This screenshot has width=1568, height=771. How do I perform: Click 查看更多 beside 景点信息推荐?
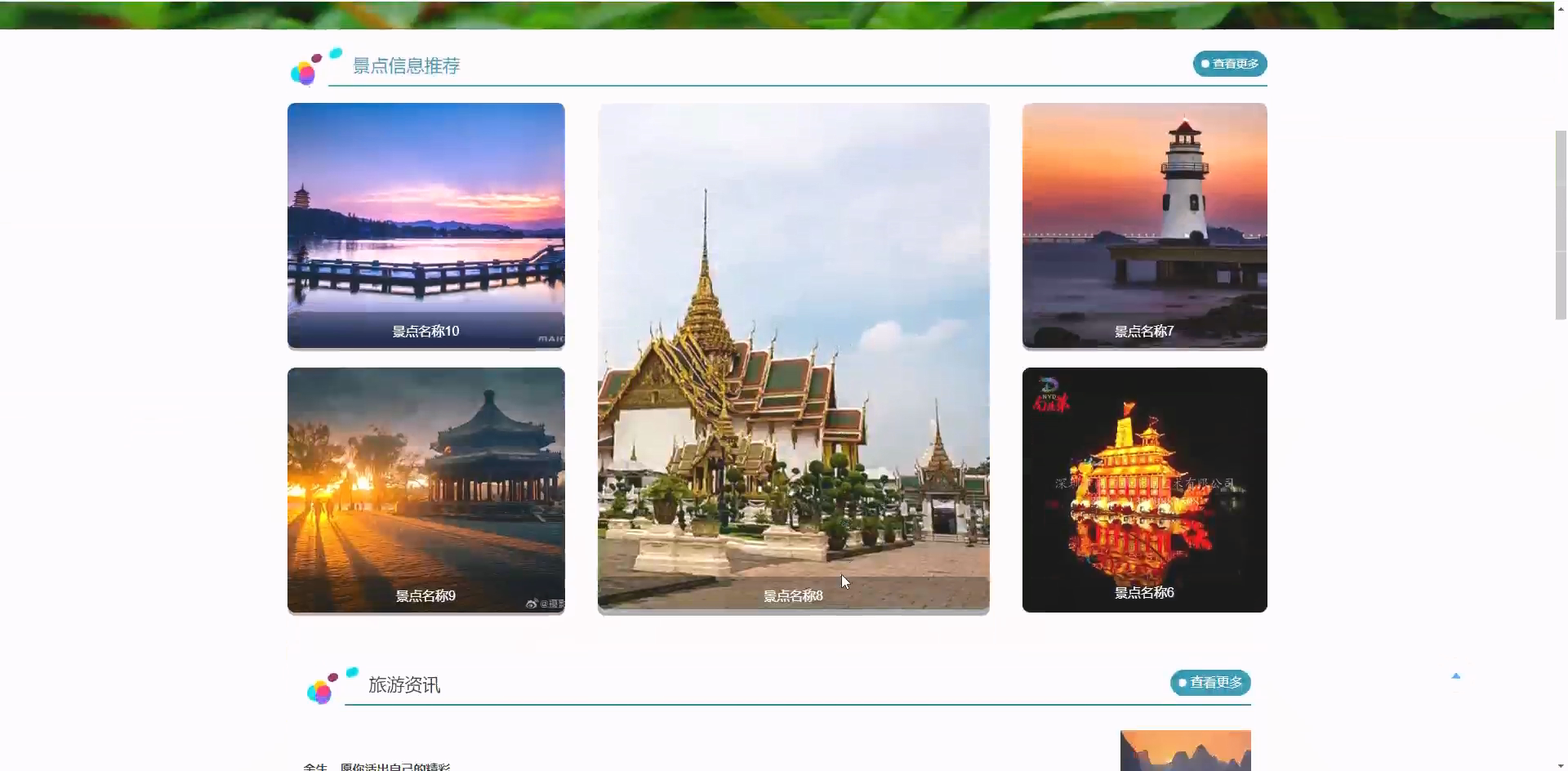pyautogui.click(x=1230, y=64)
